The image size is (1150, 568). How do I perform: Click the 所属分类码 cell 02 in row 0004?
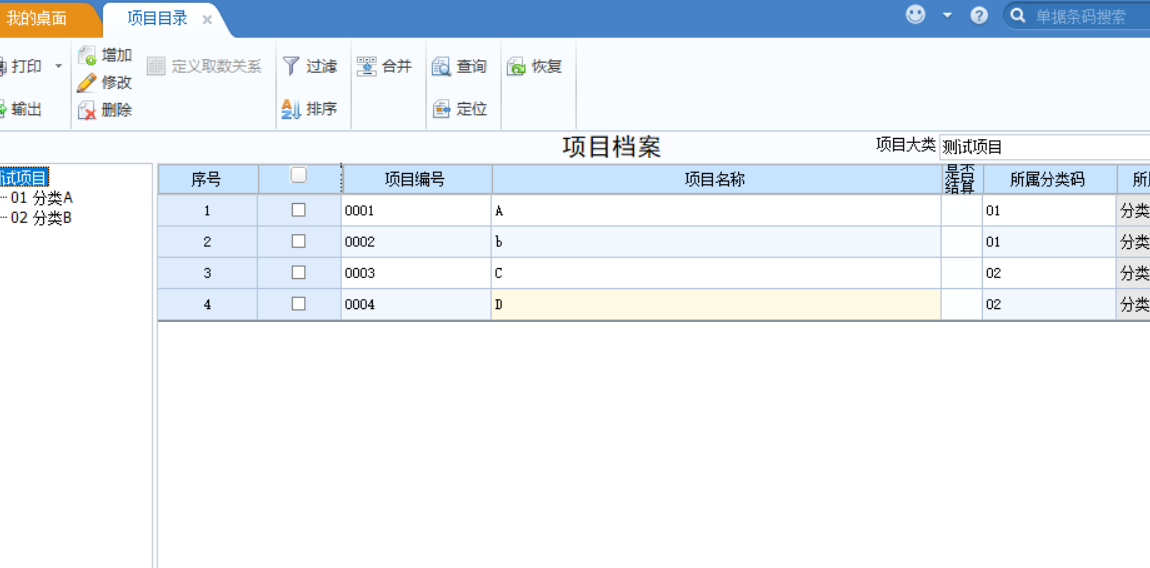1049,305
